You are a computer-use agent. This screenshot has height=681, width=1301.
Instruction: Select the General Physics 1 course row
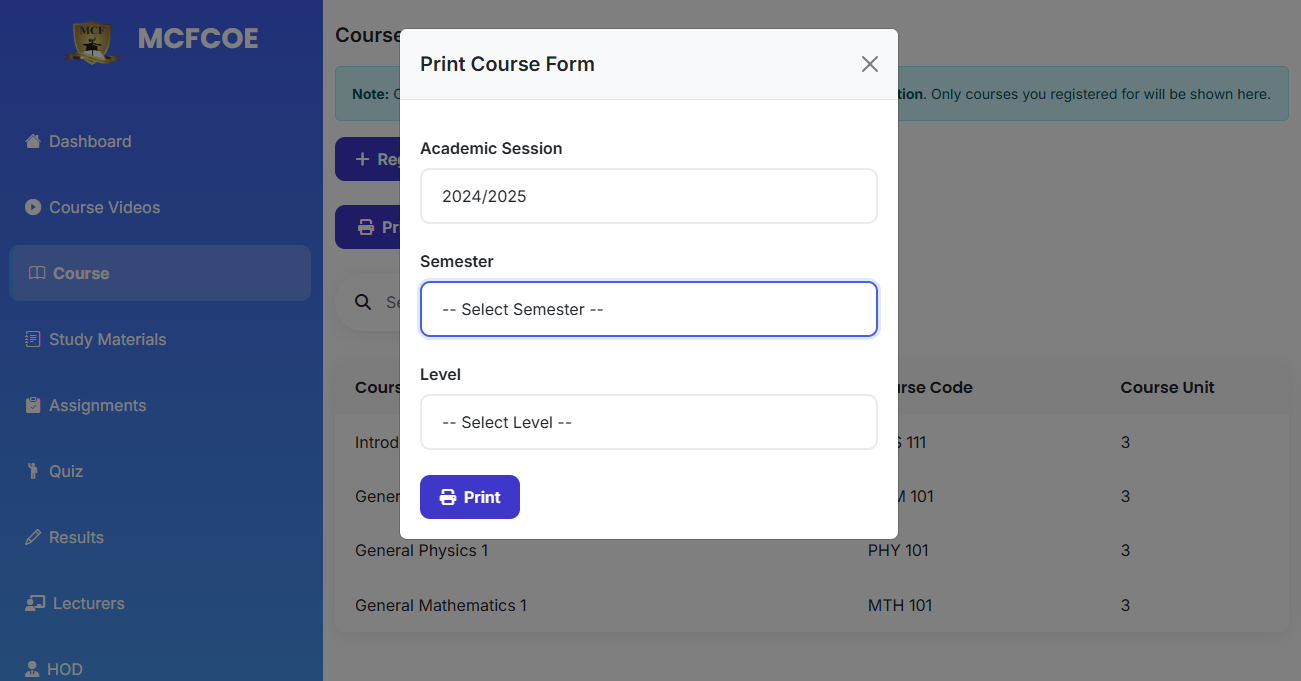click(421, 550)
